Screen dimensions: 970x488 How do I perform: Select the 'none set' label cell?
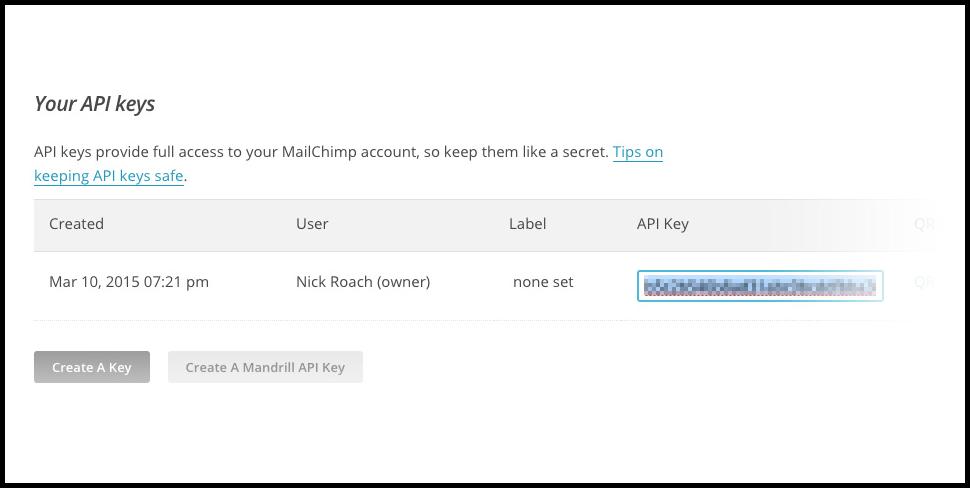(543, 282)
